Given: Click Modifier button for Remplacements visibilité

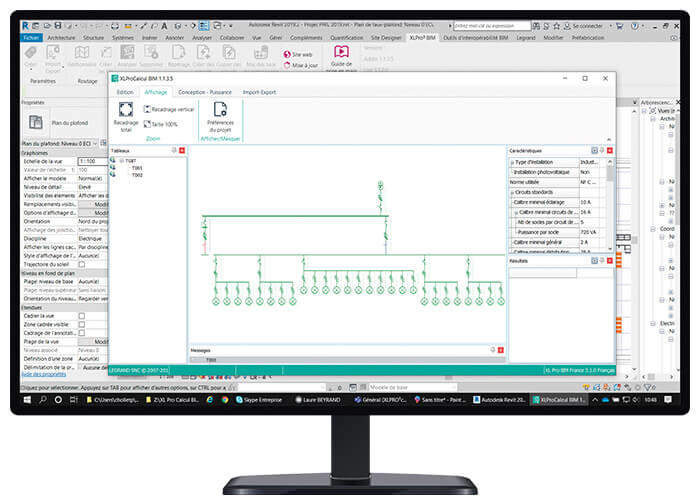Looking at the screenshot, I should (93, 204).
